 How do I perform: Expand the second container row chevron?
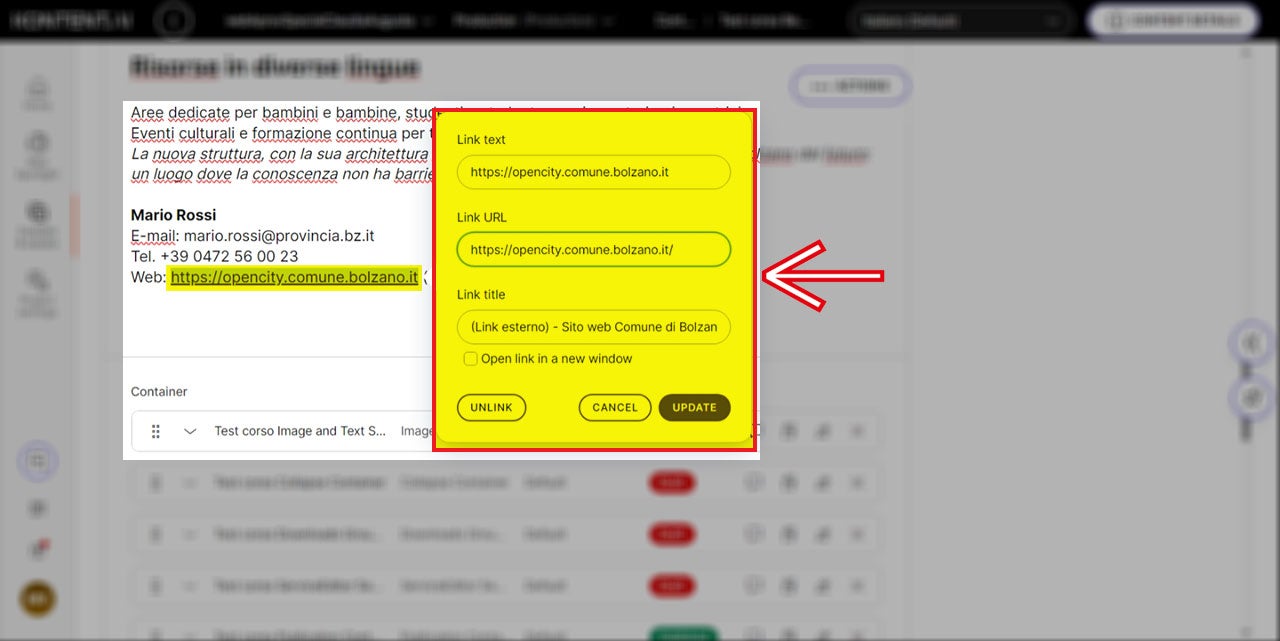[x=190, y=483]
